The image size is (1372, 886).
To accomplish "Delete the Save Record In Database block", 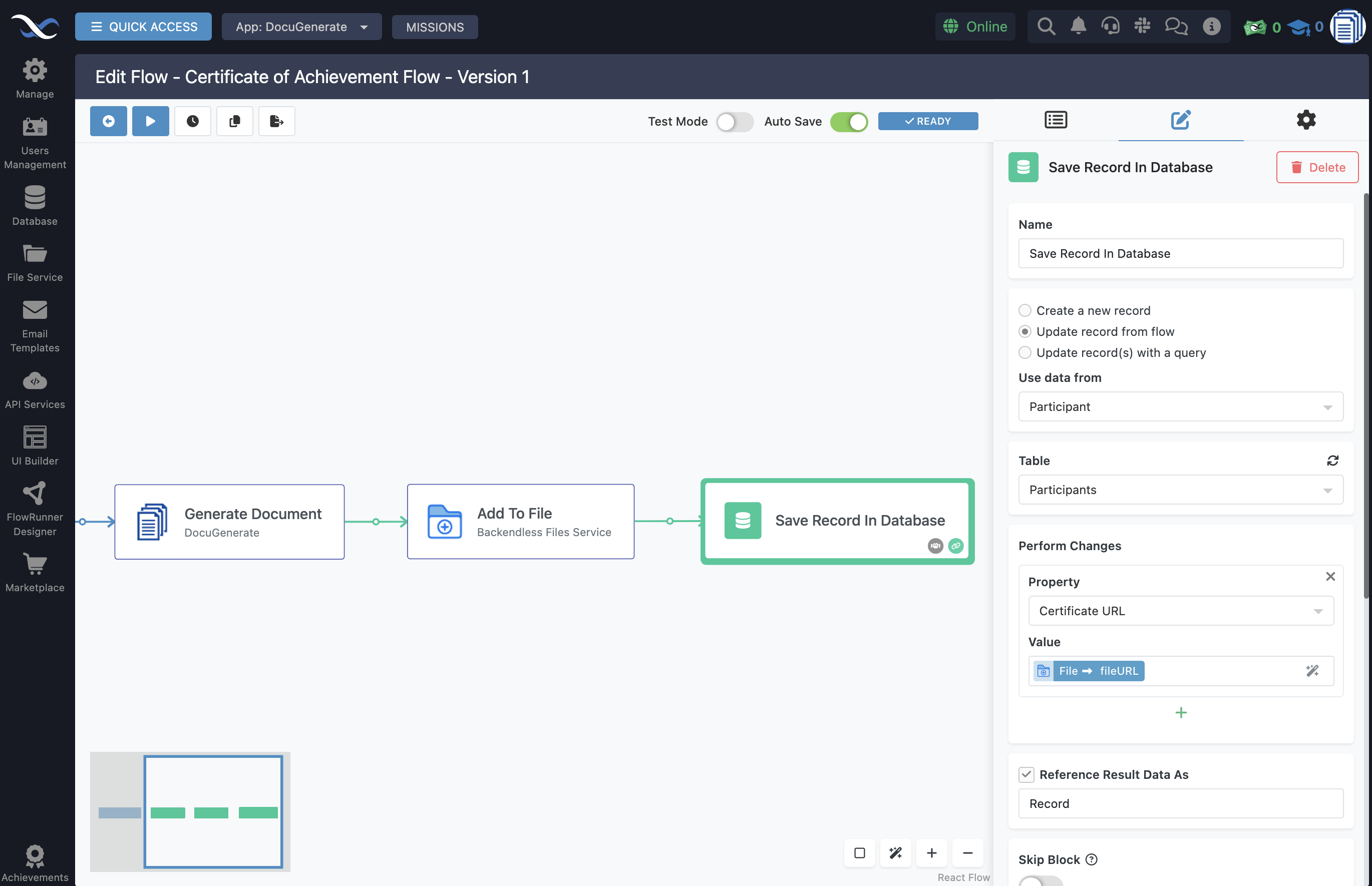I will pos(1317,167).
